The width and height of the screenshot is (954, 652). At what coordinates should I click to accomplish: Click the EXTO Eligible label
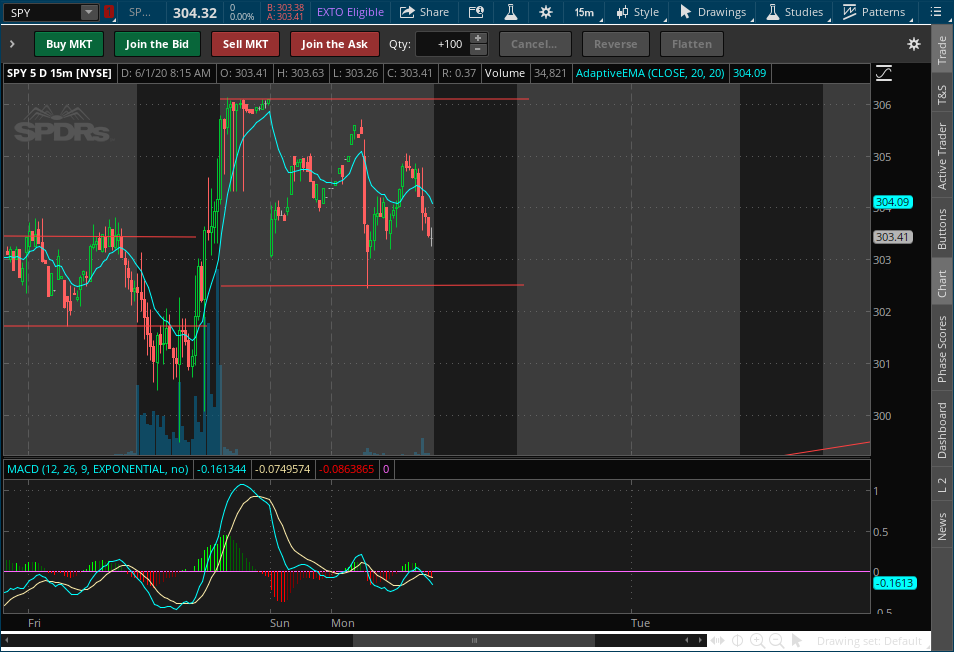[x=350, y=12]
